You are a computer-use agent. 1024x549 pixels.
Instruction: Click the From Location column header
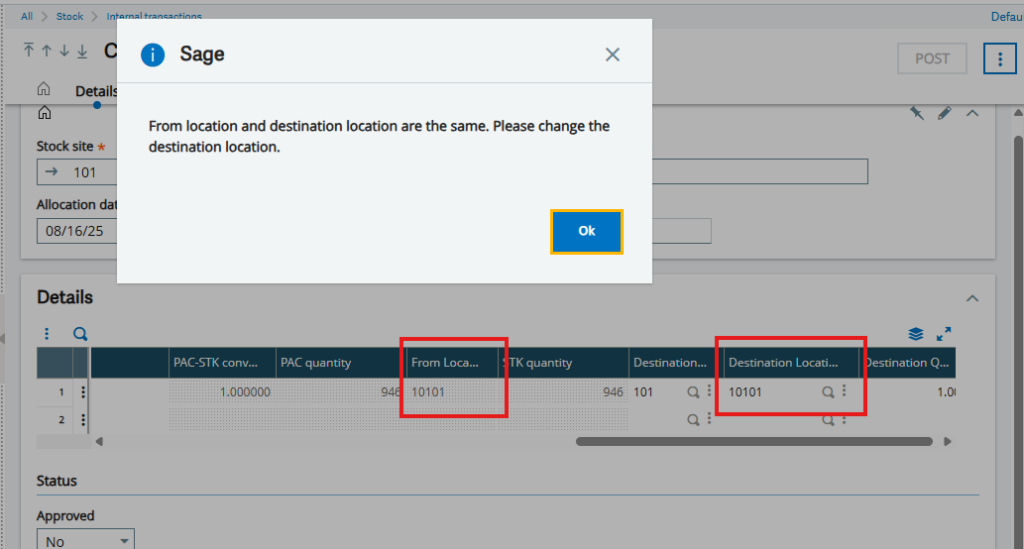tap(452, 362)
